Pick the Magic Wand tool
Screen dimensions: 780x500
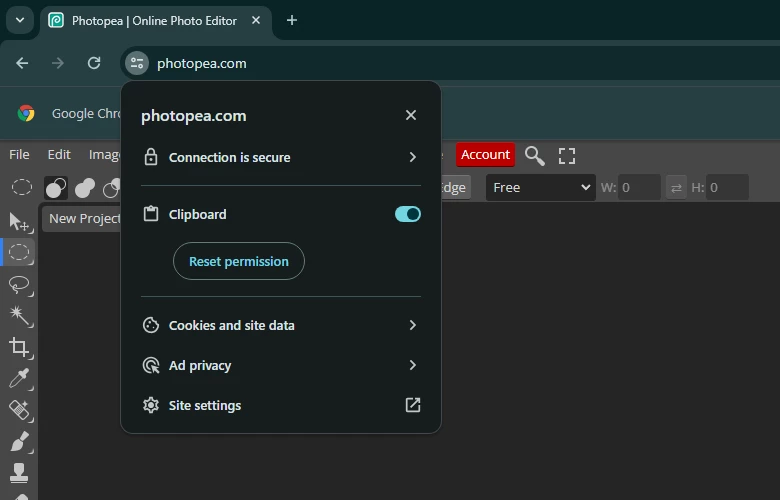(x=19, y=315)
